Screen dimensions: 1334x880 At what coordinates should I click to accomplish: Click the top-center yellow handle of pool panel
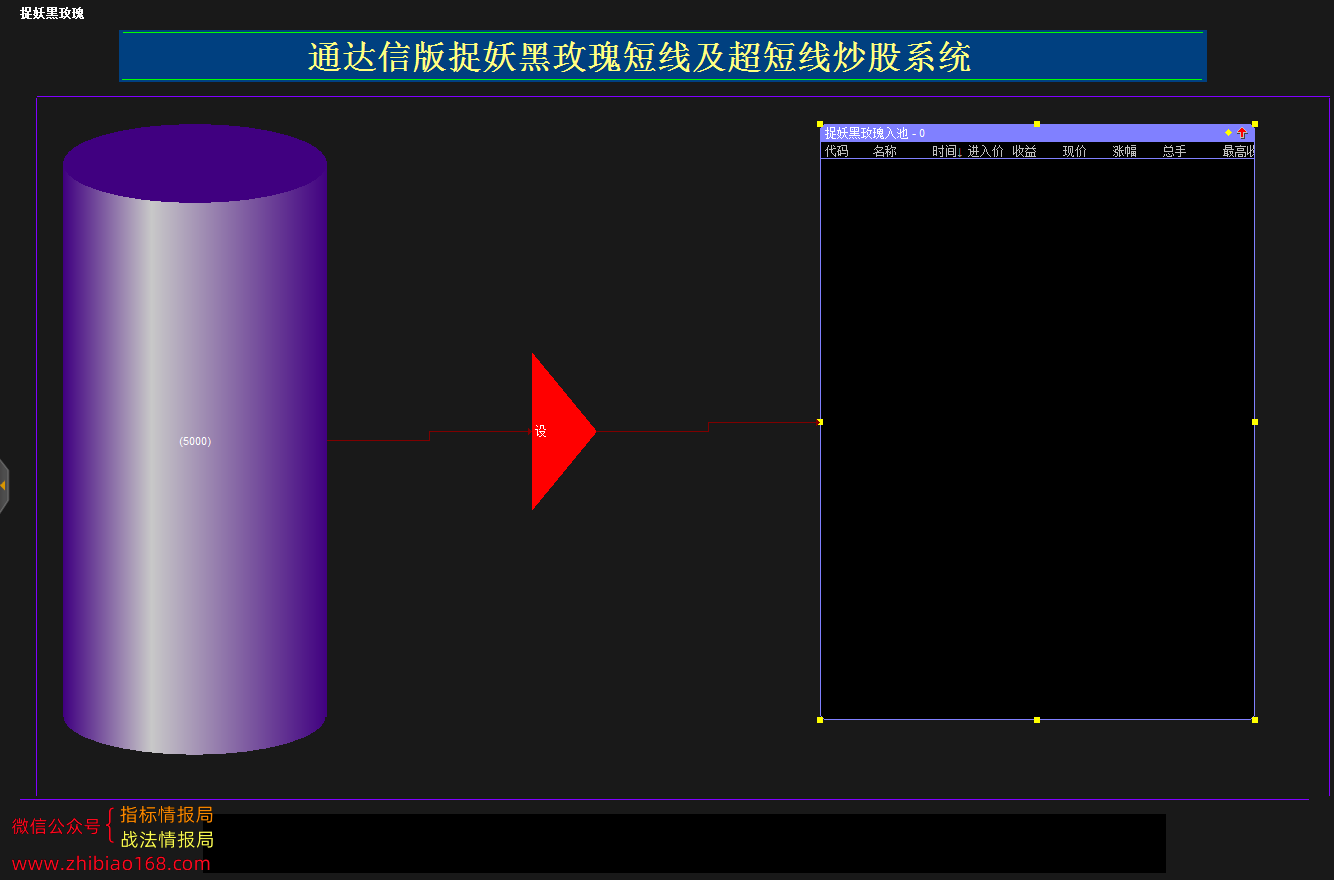point(1037,124)
